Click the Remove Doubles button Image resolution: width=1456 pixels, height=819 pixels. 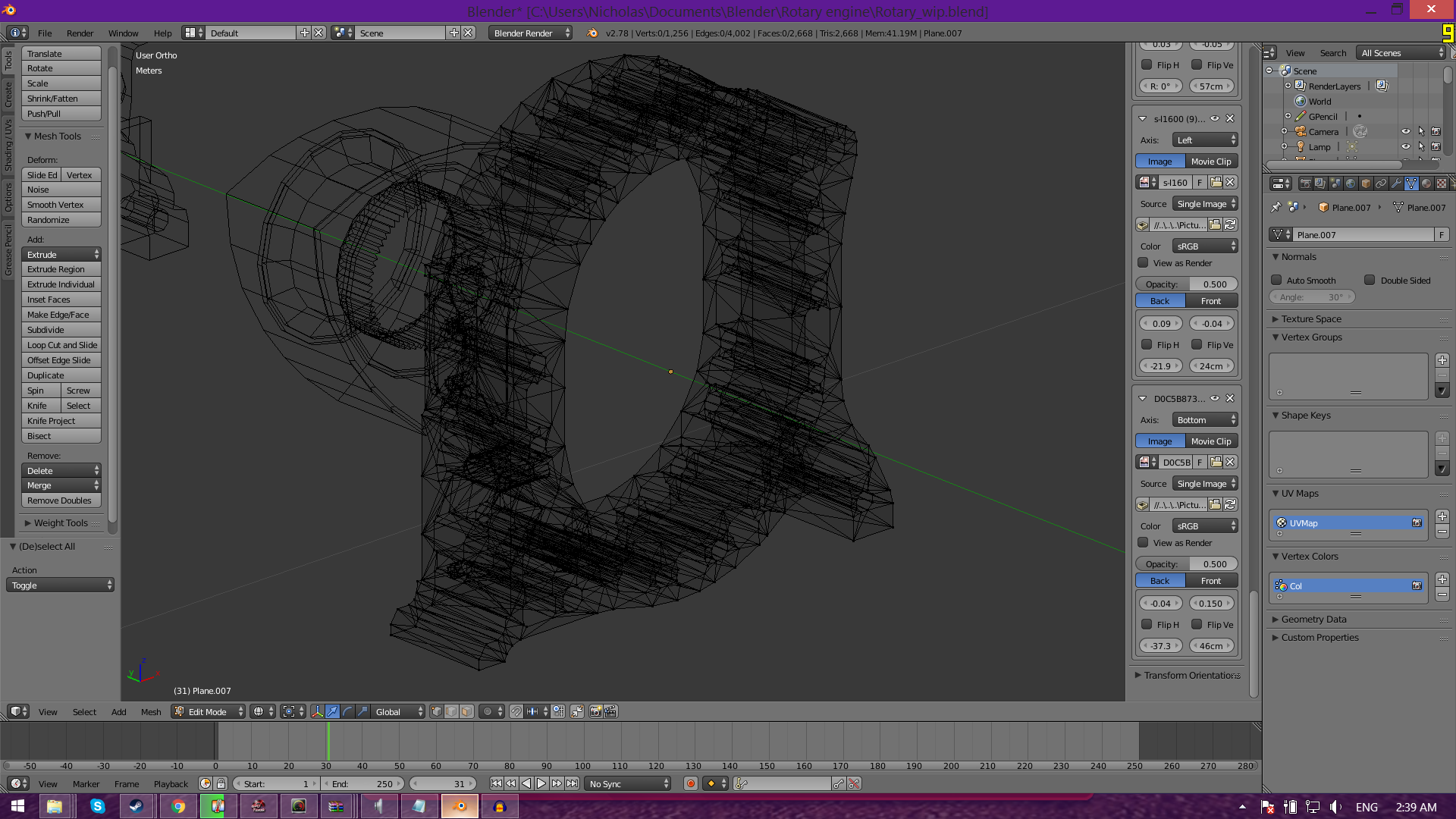pyautogui.click(x=61, y=500)
